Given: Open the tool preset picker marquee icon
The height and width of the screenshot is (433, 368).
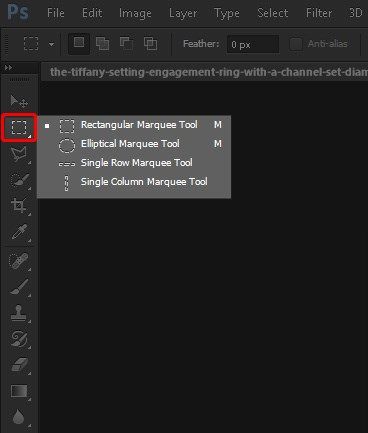Looking at the screenshot, I should 31,44.
